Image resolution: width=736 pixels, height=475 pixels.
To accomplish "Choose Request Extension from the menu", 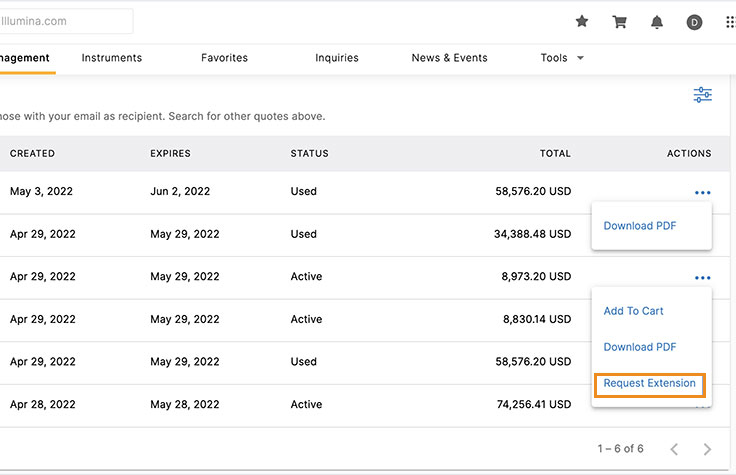I will pos(649,384).
